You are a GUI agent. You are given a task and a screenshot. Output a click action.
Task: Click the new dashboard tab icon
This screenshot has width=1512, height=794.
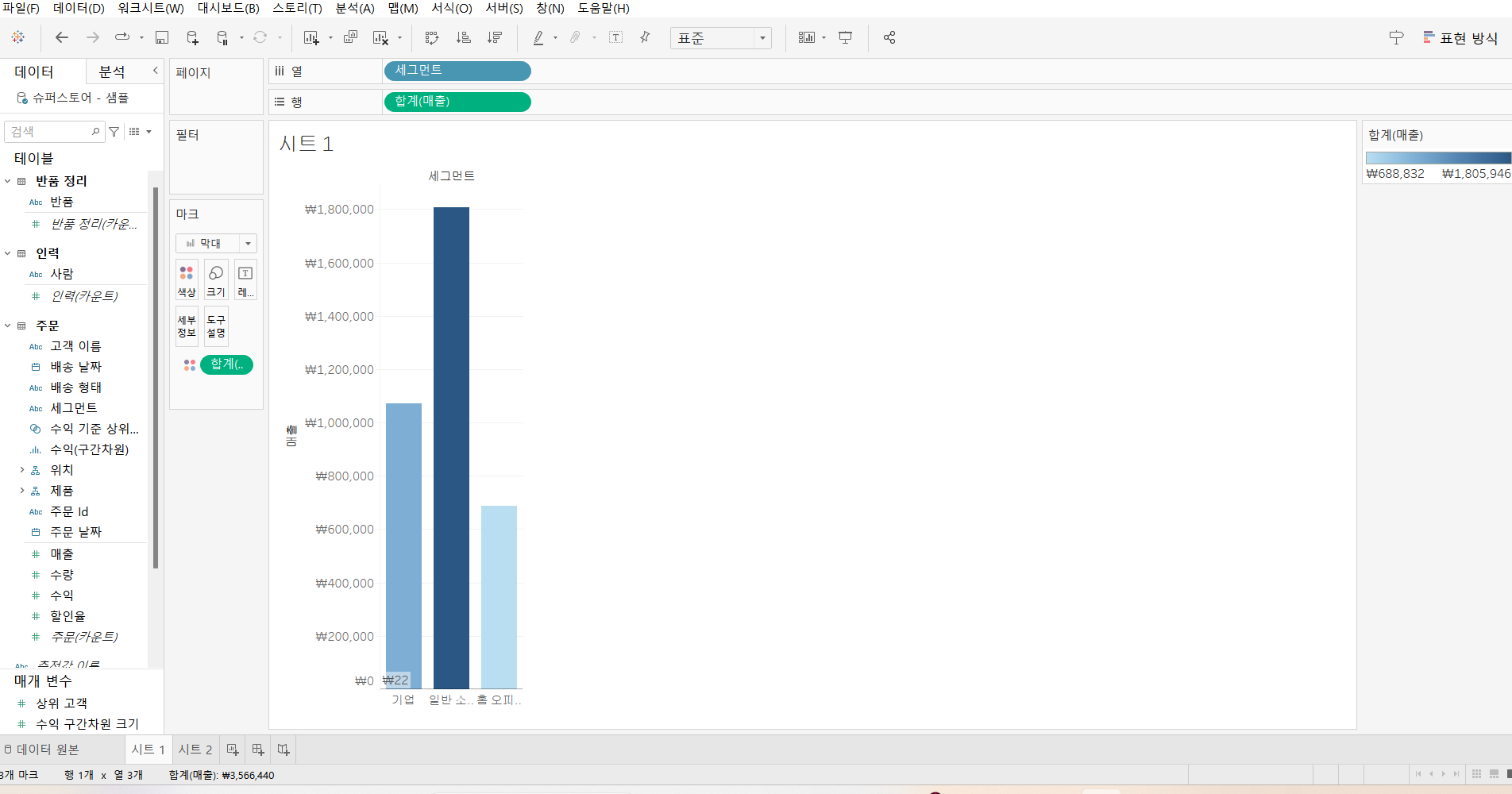(x=258, y=750)
